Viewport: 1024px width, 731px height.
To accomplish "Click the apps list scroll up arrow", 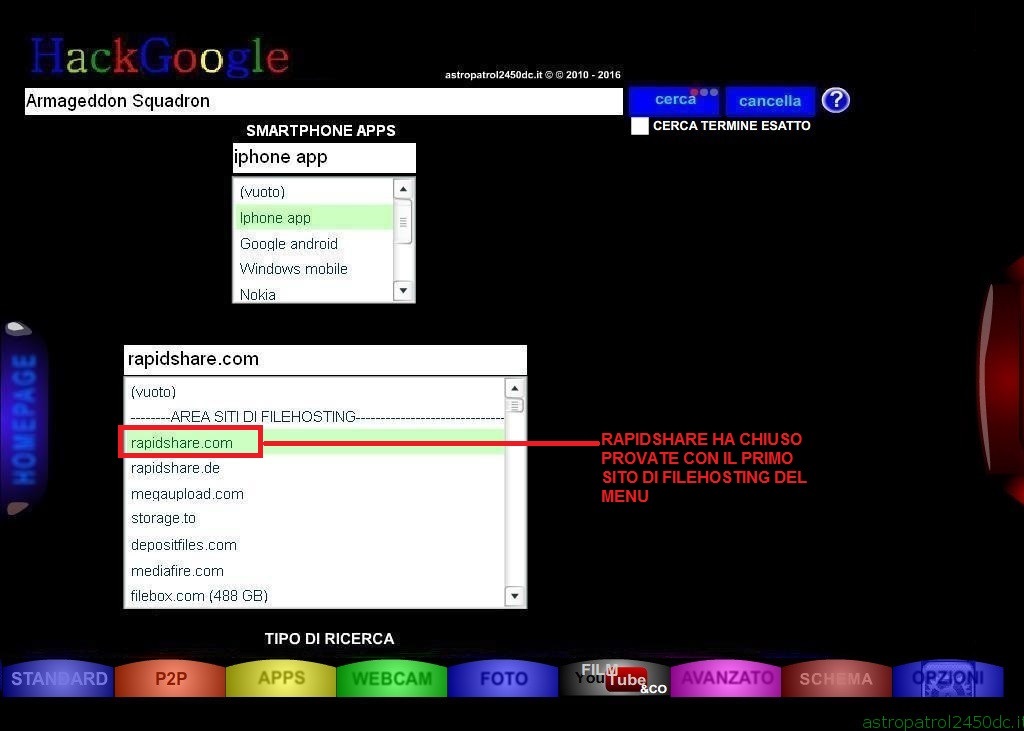I will 403,189.
